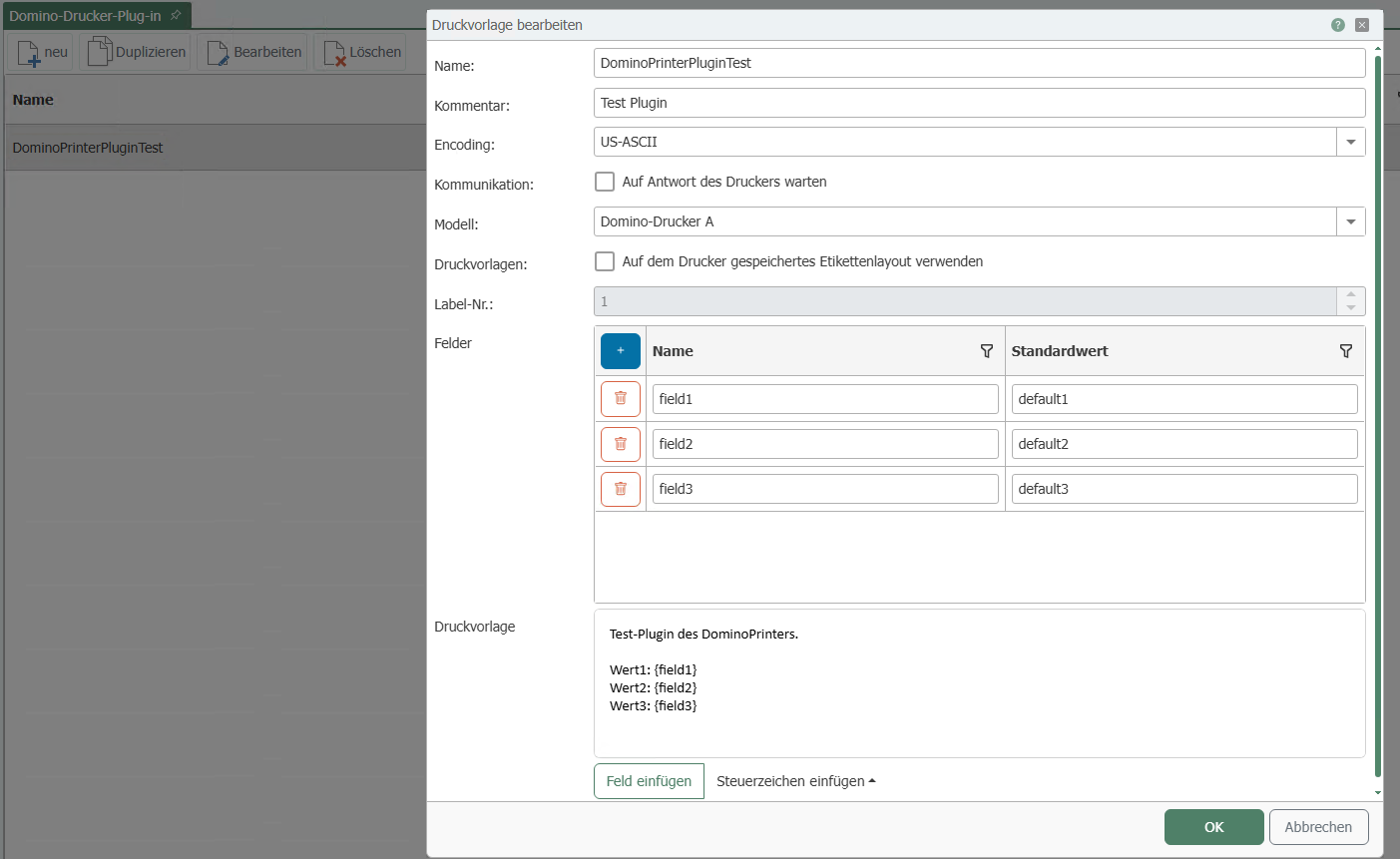Remove field3 using its trash icon
Screen dimensions: 1400x859
point(620,489)
